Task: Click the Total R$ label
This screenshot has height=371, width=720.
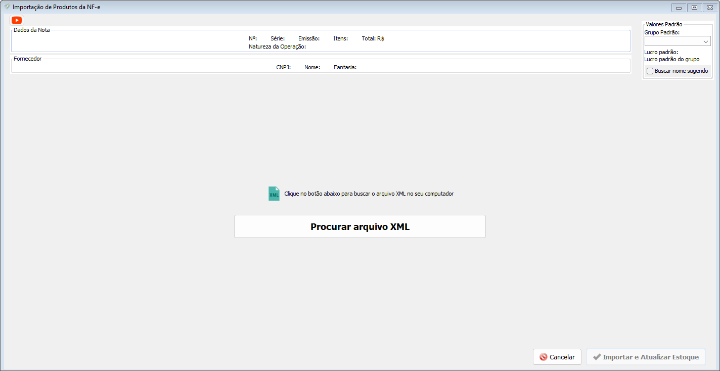Action: (x=372, y=39)
